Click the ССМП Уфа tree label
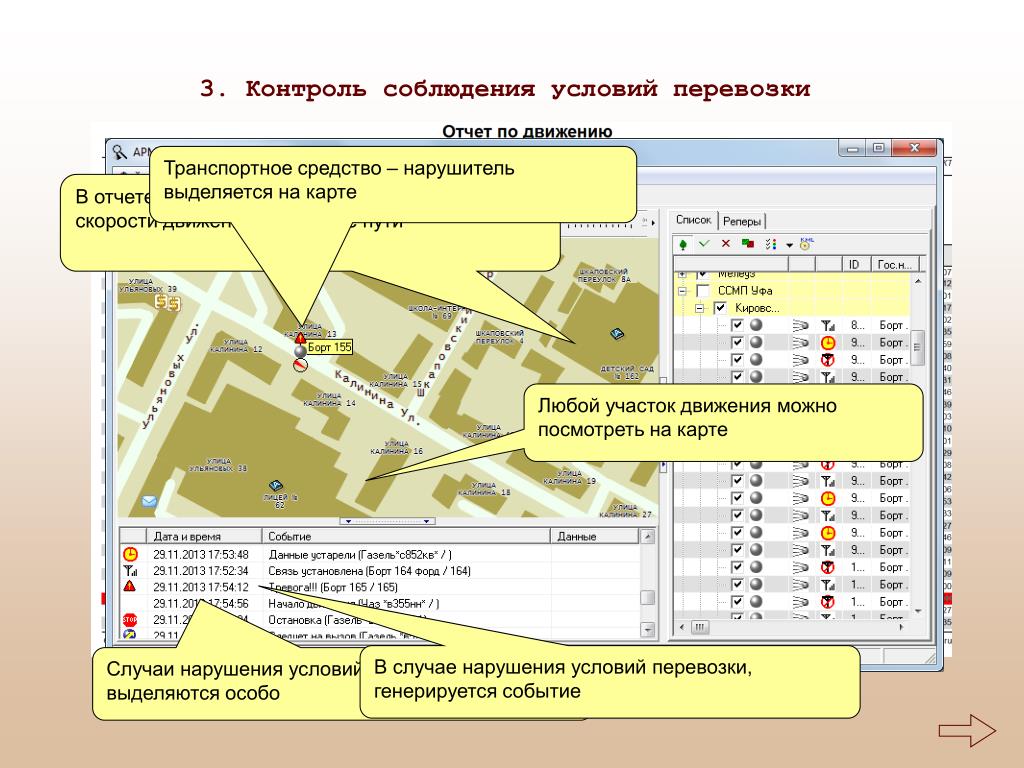The image size is (1024, 768). click(745, 291)
